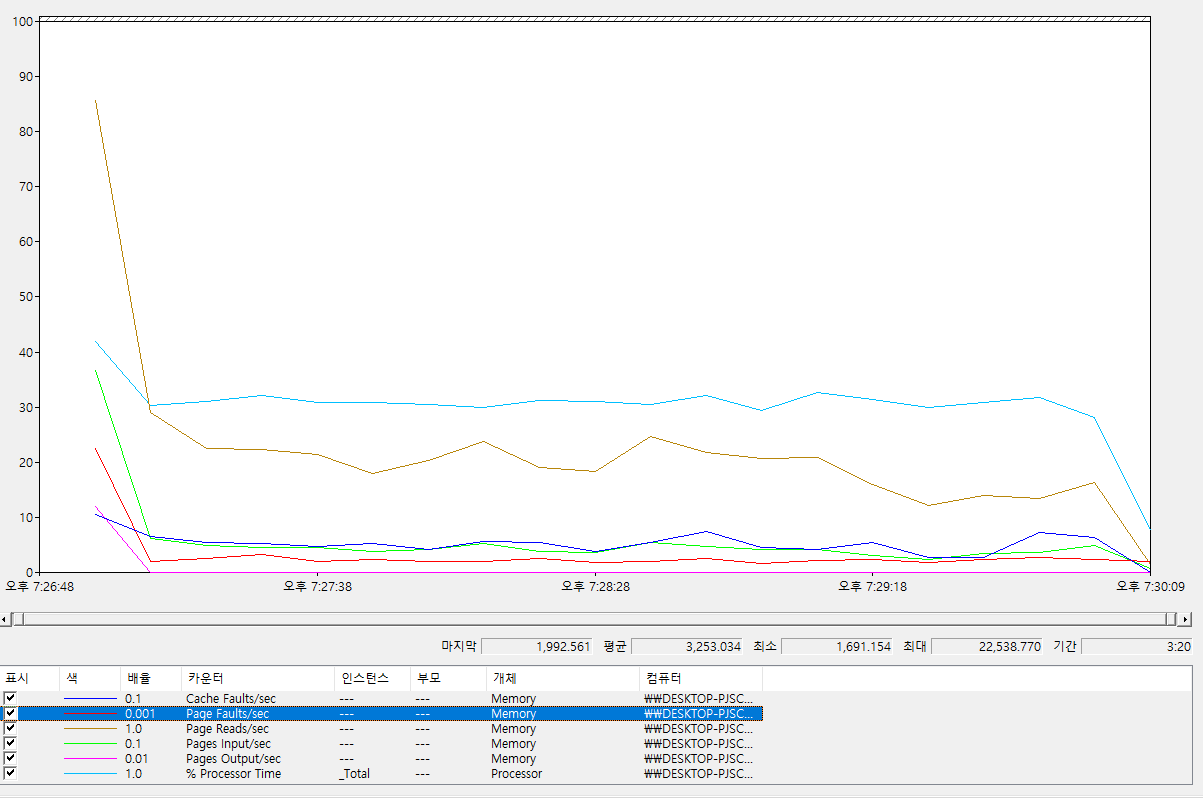Select the % Processor Time counter row

tap(383, 773)
